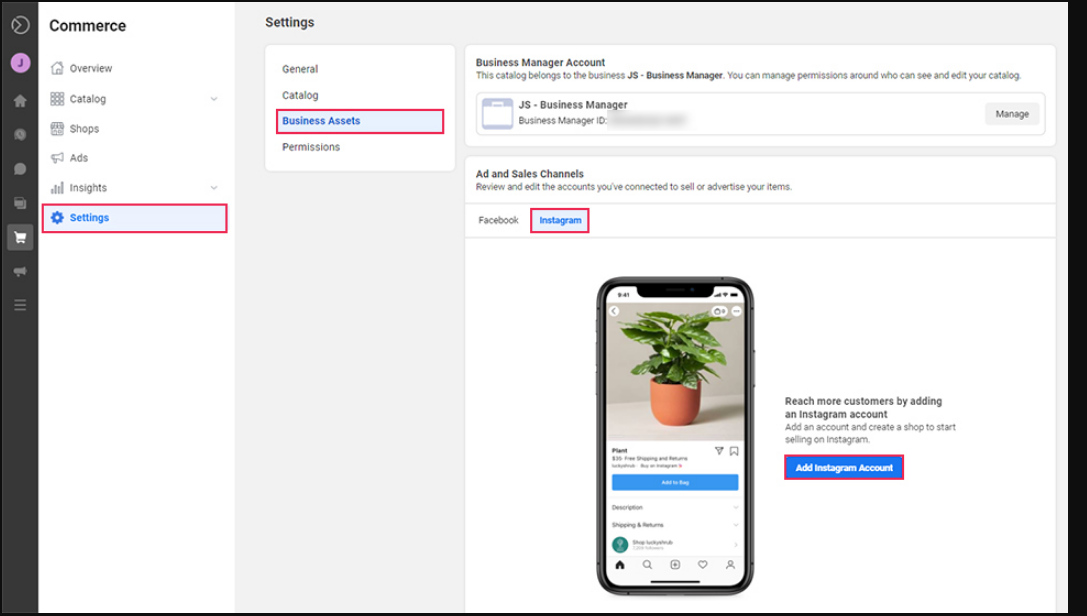1087x616 pixels.
Task: Go to the Home icon in rail
Action: pyautogui.click(x=20, y=101)
